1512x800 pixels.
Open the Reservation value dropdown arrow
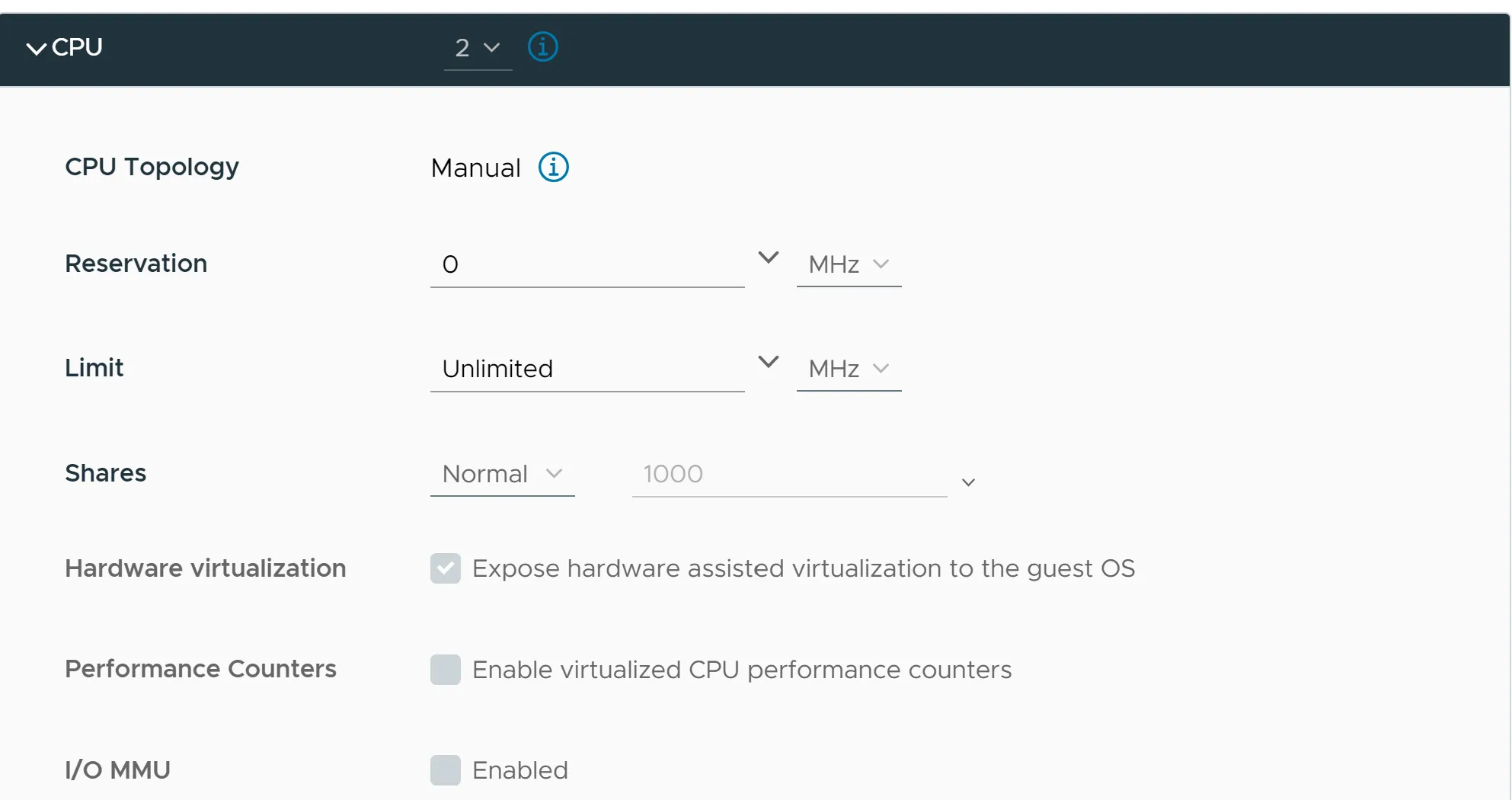click(769, 258)
